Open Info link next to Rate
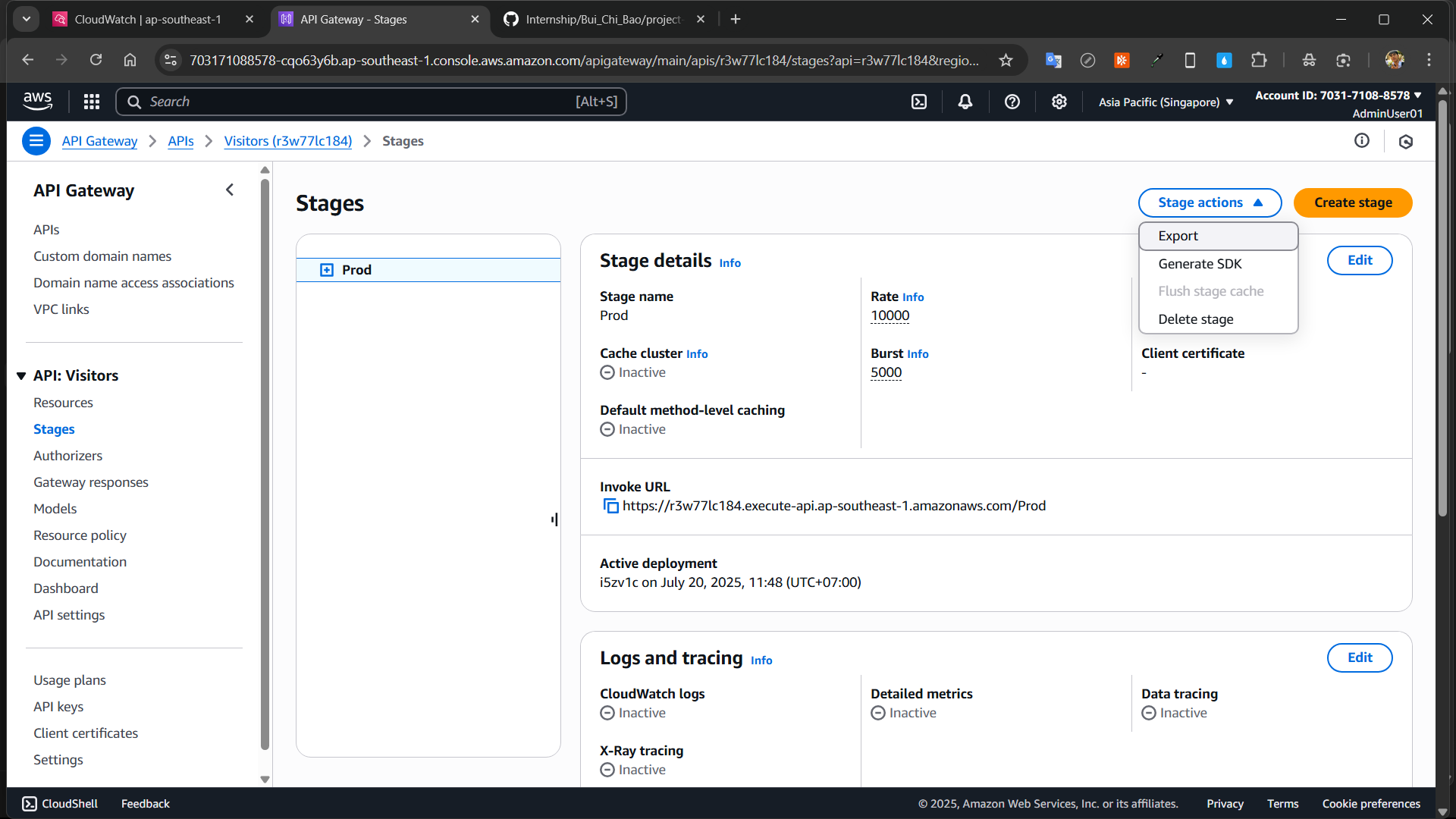This screenshot has width=1456, height=819. (913, 297)
